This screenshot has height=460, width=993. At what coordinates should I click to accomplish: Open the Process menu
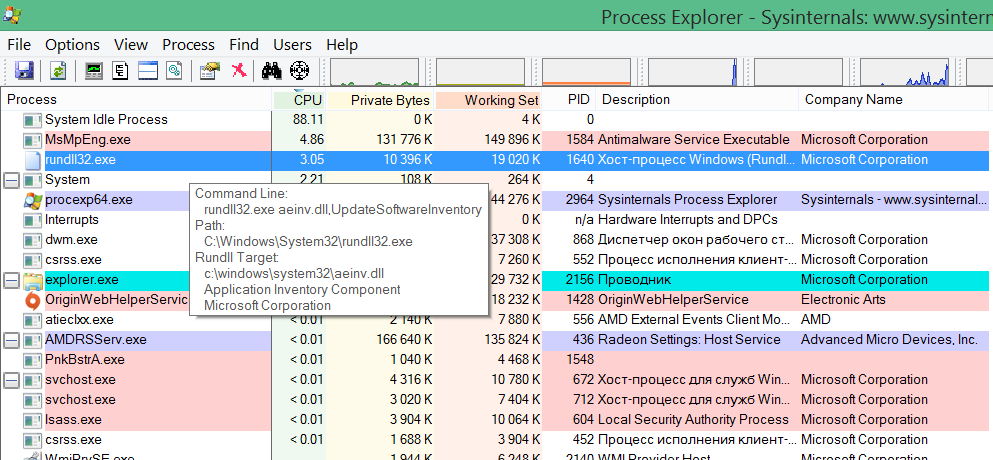pos(188,45)
